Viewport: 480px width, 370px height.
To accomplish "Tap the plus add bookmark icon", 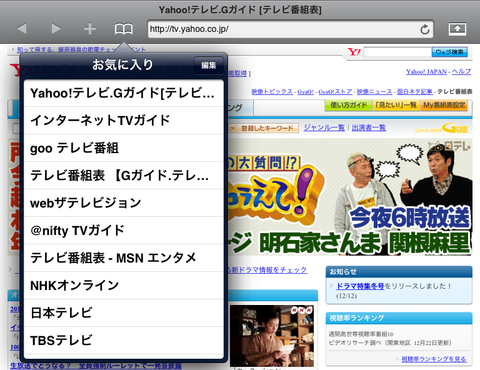I will [90, 29].
